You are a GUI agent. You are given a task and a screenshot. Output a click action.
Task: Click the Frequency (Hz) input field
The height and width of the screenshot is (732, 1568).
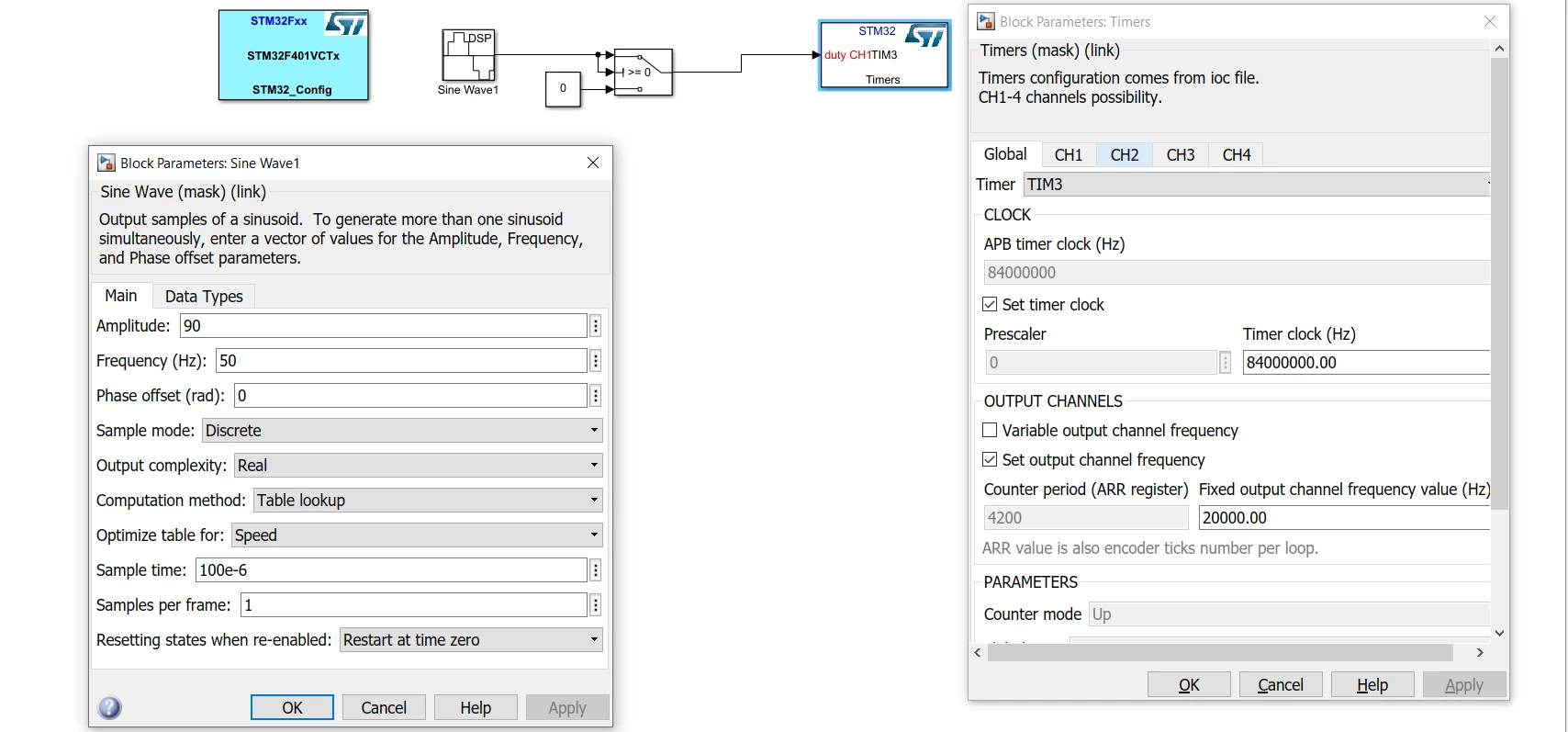click(x=401, y=361)
